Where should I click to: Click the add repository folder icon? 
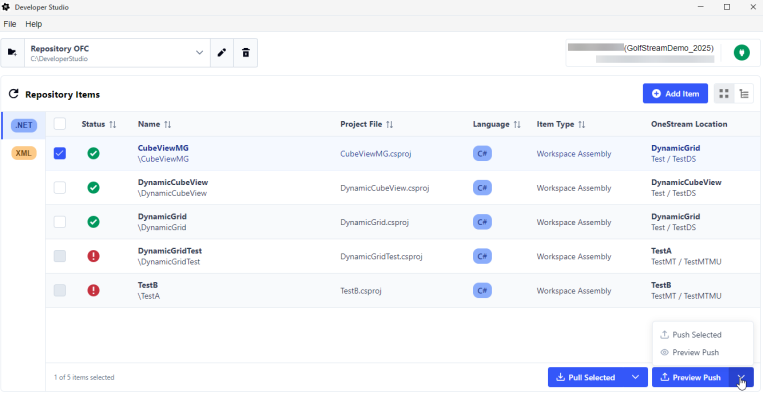coord(13,53)
